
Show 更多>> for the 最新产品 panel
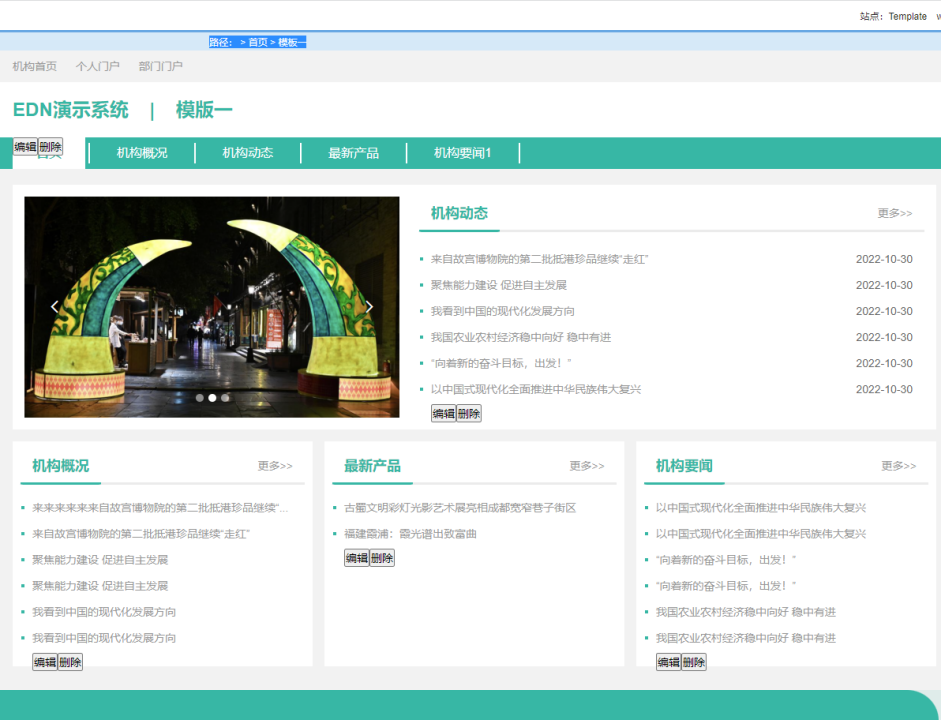[587, 466]
